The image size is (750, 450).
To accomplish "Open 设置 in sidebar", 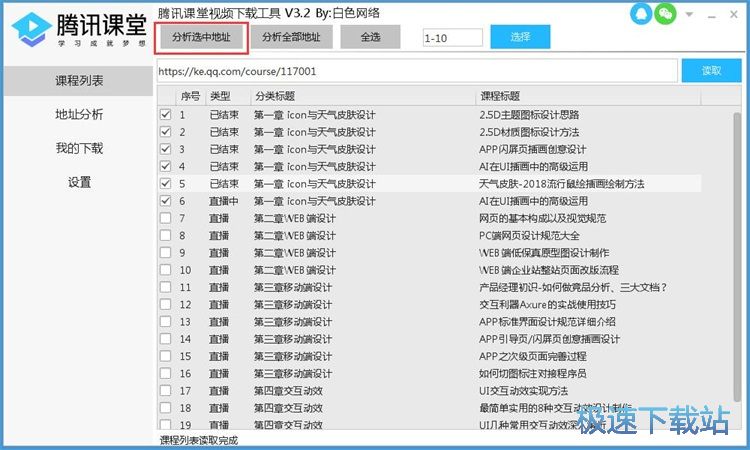I will click(x=79, y=182).
